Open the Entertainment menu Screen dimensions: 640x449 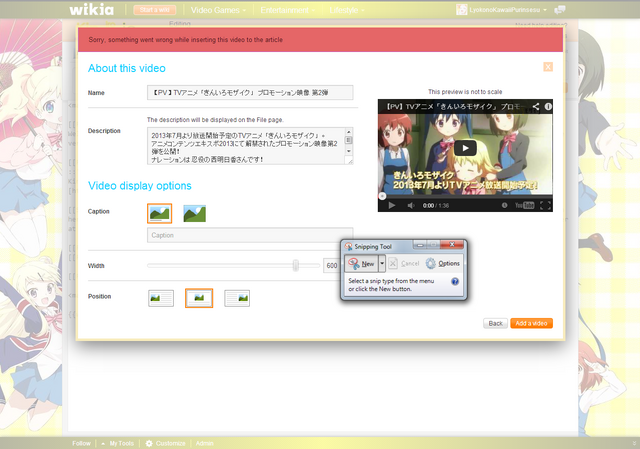coord(287,10)
